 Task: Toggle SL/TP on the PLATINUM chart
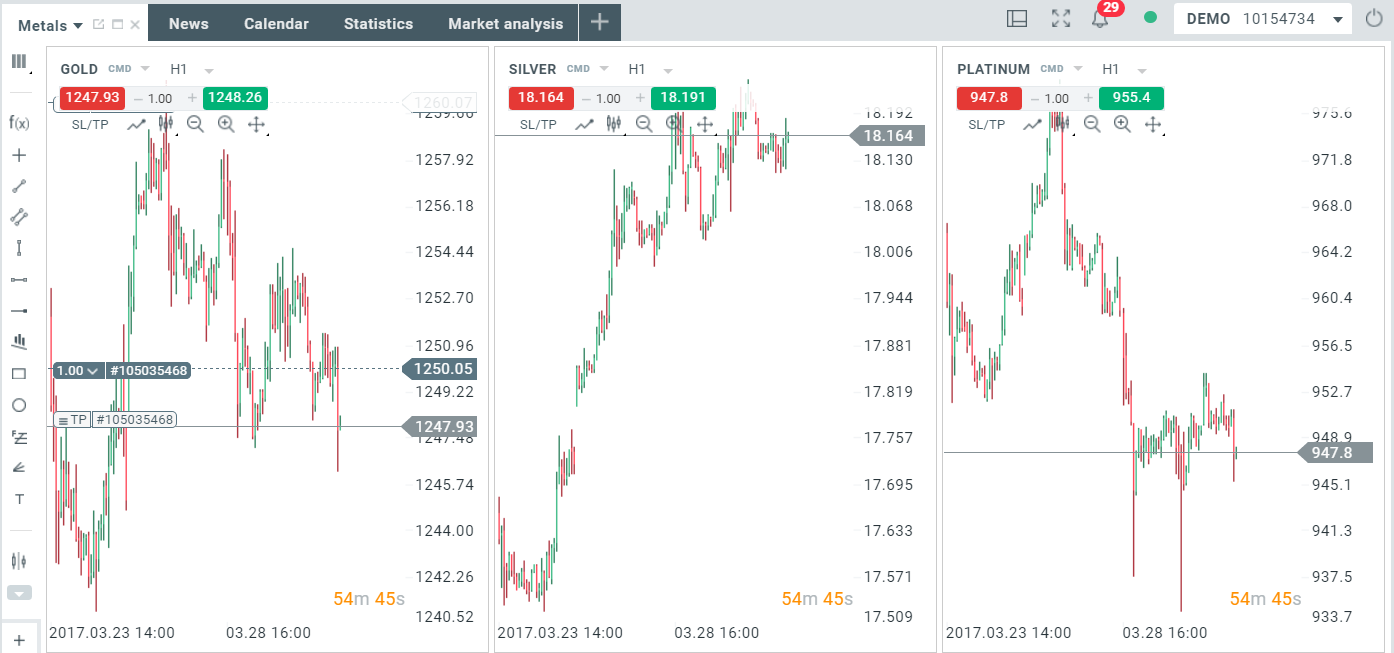[986, 124]
